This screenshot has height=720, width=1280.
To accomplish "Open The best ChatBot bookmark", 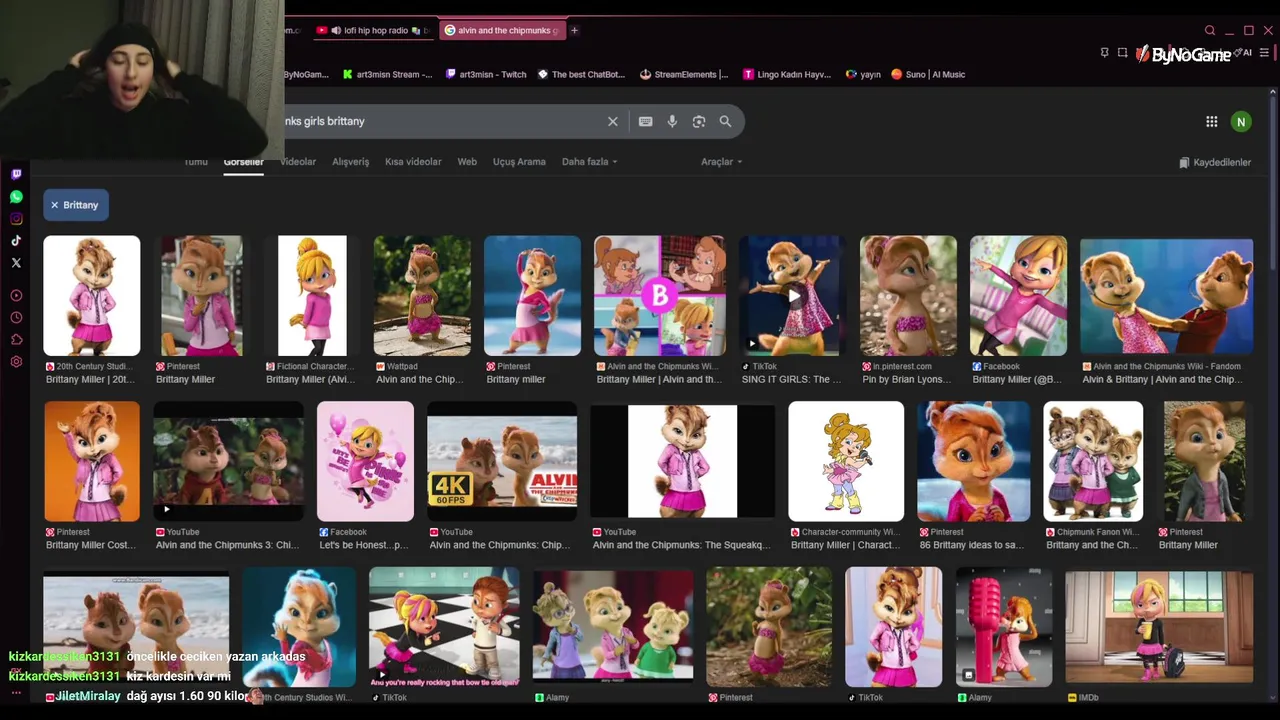I will click(582, 74).
